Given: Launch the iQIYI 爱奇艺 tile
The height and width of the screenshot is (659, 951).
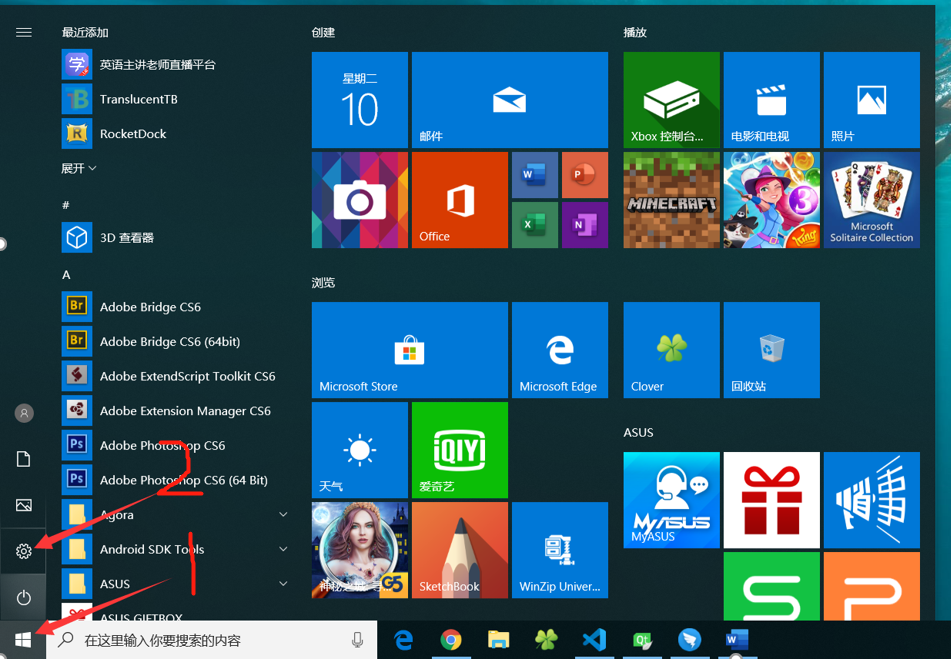Looking at the screenshot, I should tap(460, 450).
